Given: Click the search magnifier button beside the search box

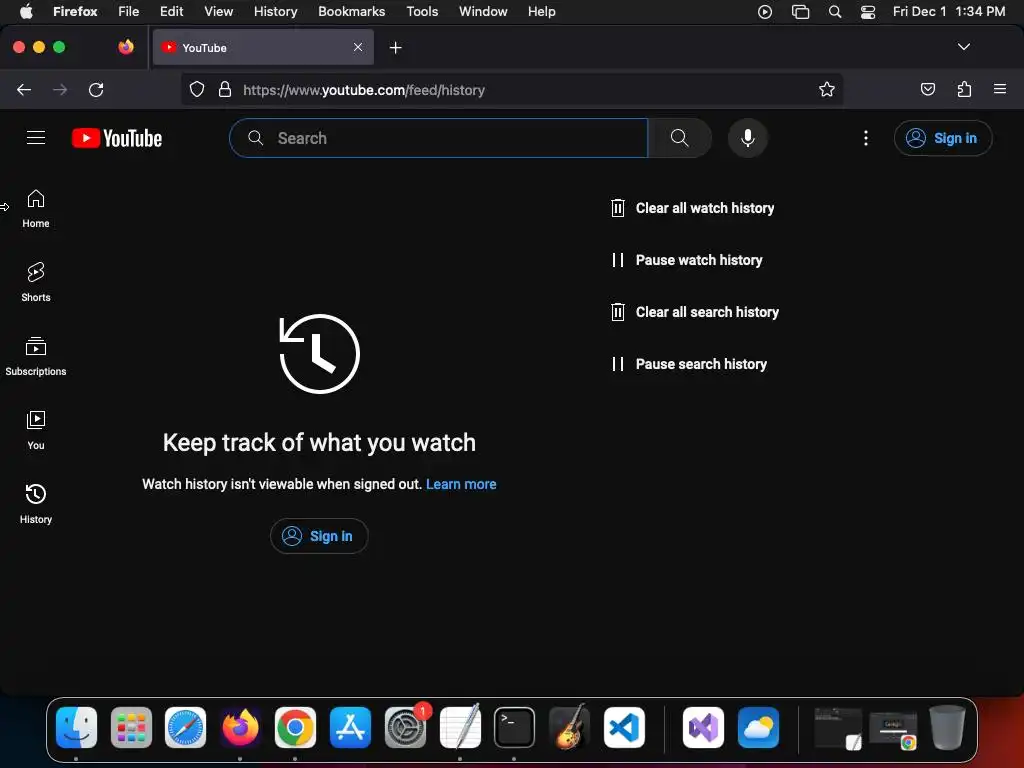Looking at the screenshot, I should coord(679,138).
